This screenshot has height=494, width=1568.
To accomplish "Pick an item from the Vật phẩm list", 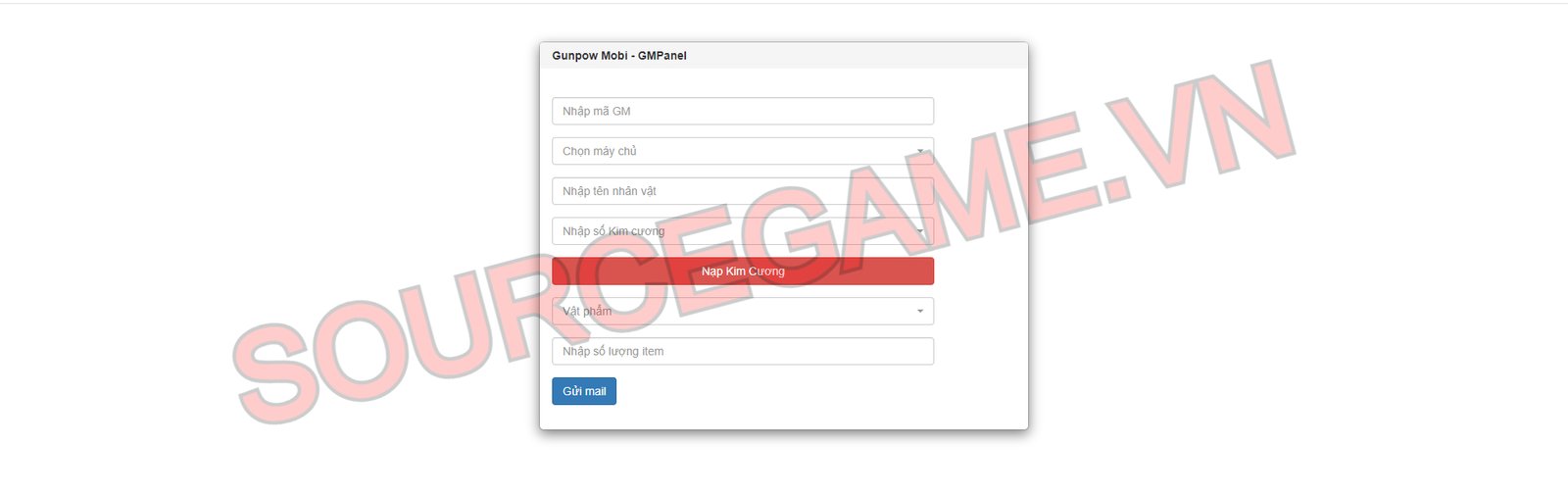I will [x=743, y=311].
